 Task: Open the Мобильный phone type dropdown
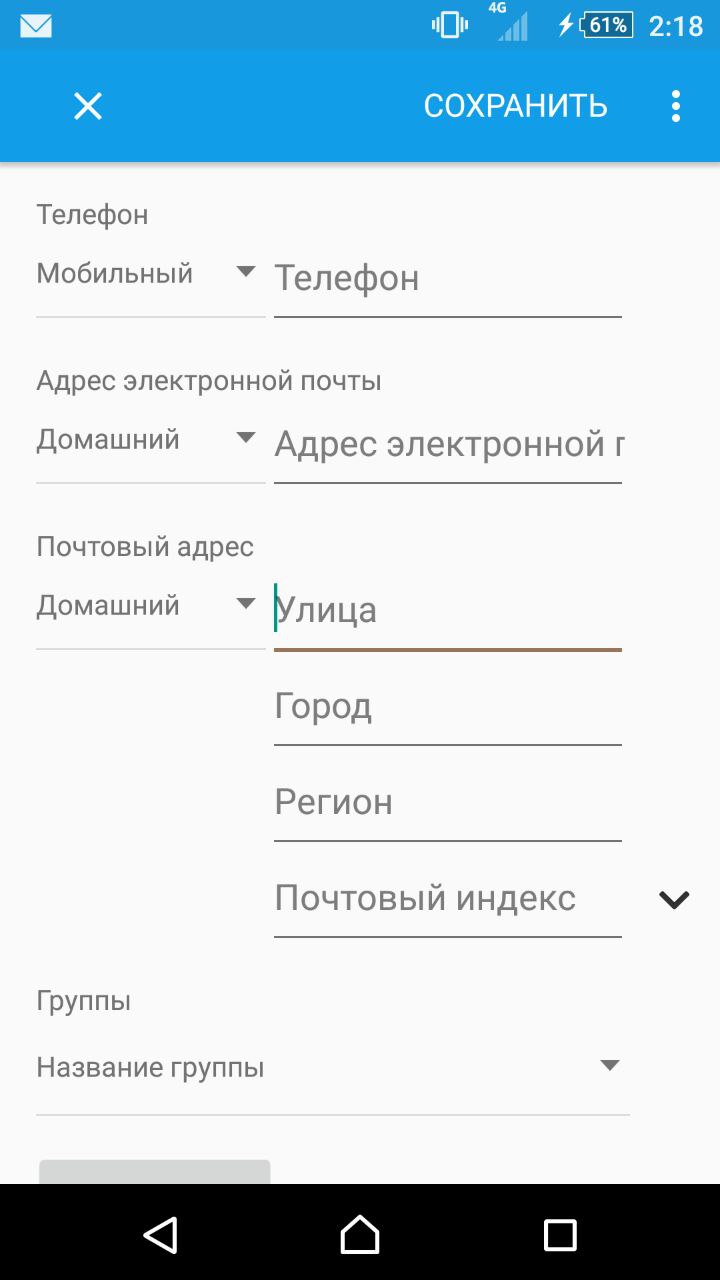150,275
